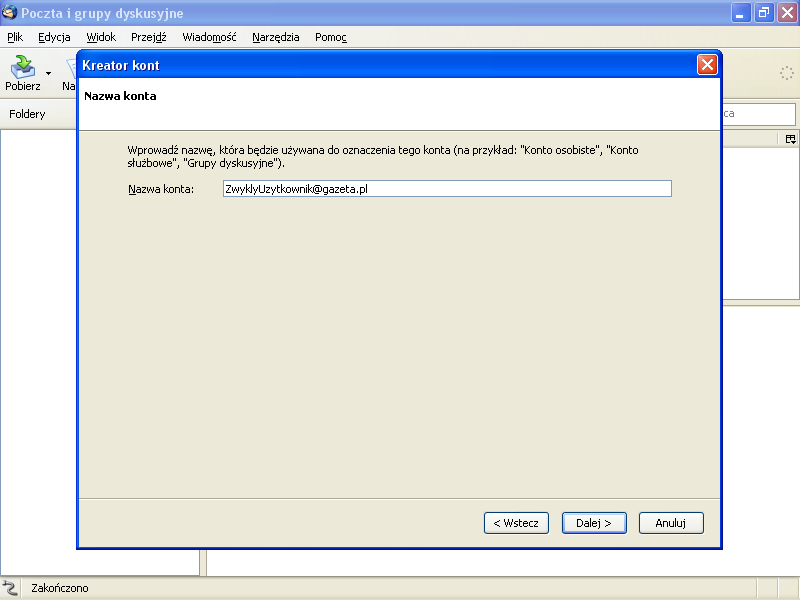The width and height of the screenshot is (800, 600).
Task: Open the Plik menu
Action: pyautogui.click(x=15, y=37)
